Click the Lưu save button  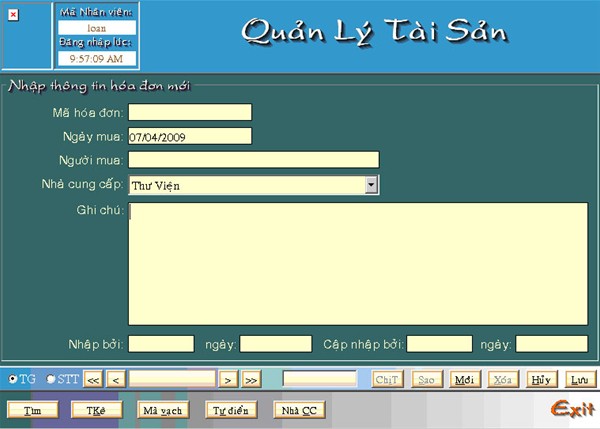click(x=578, y=379)
